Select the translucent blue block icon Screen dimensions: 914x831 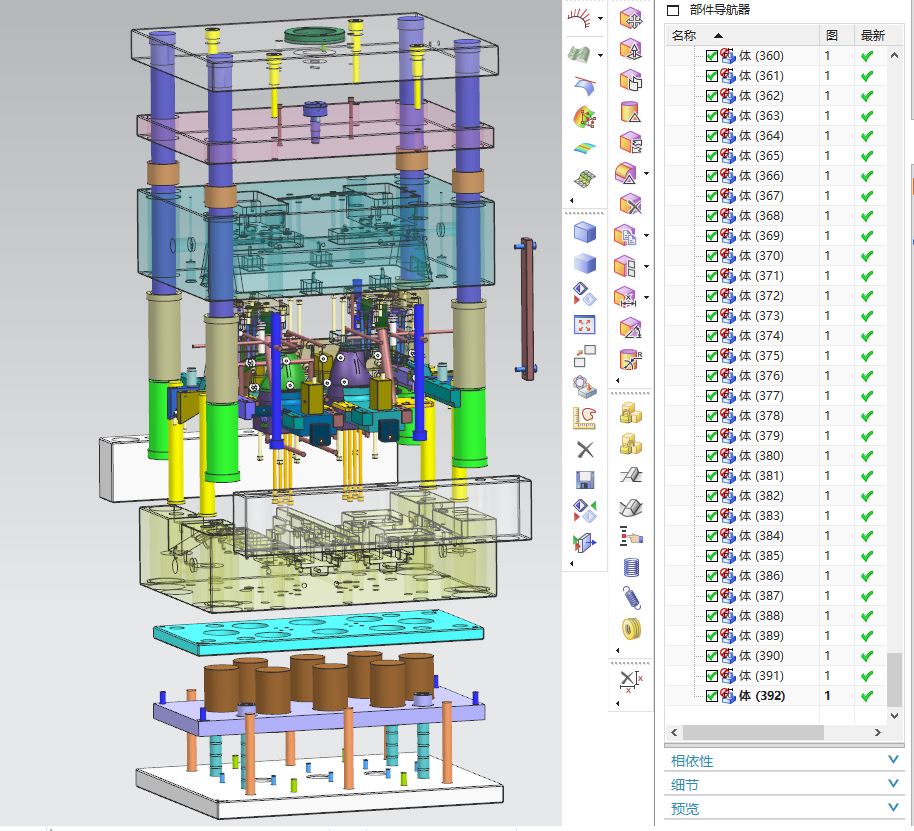point(585,263)
